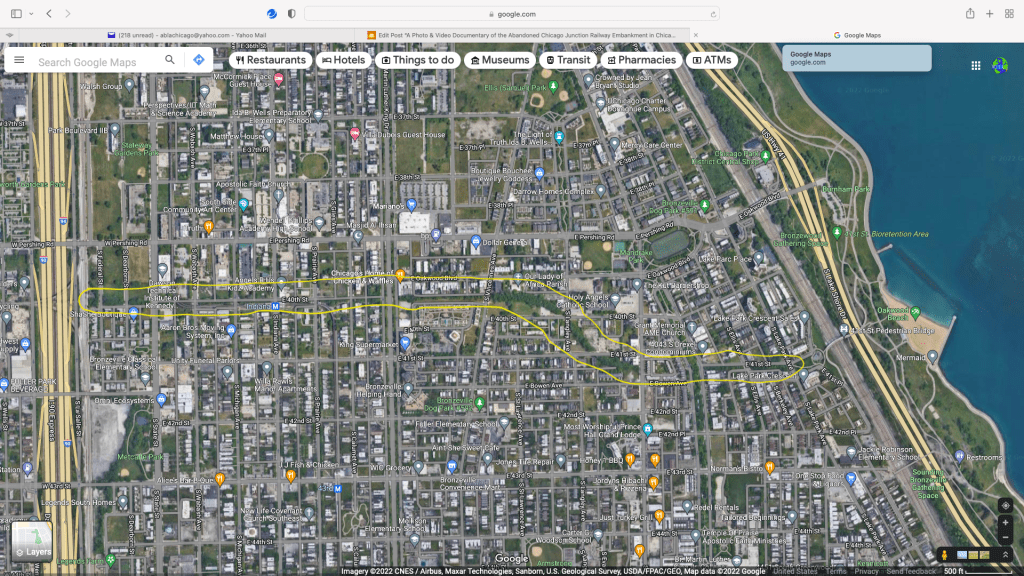Filter map by Pharmacies
This screenshot has height=576, width=1024.
641,60
